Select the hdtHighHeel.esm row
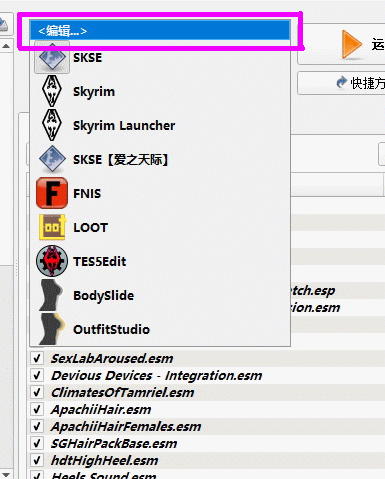Screen dimensions: 385x479 point(207,461)
